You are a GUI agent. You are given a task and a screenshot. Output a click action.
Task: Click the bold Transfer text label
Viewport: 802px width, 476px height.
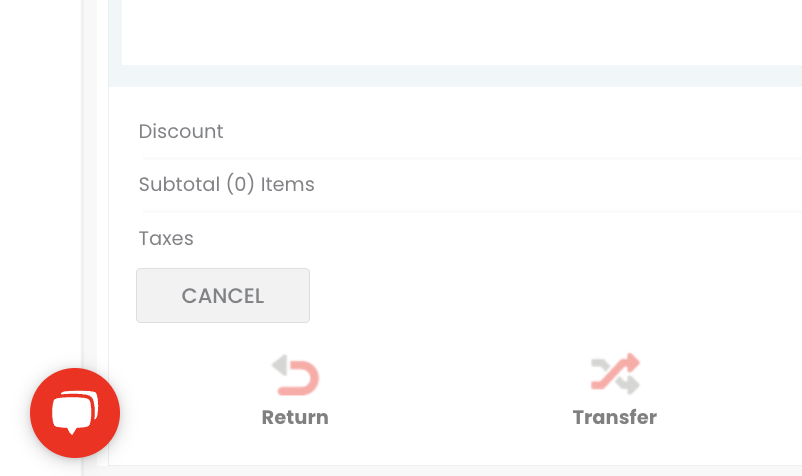click(x=614, y=417)
